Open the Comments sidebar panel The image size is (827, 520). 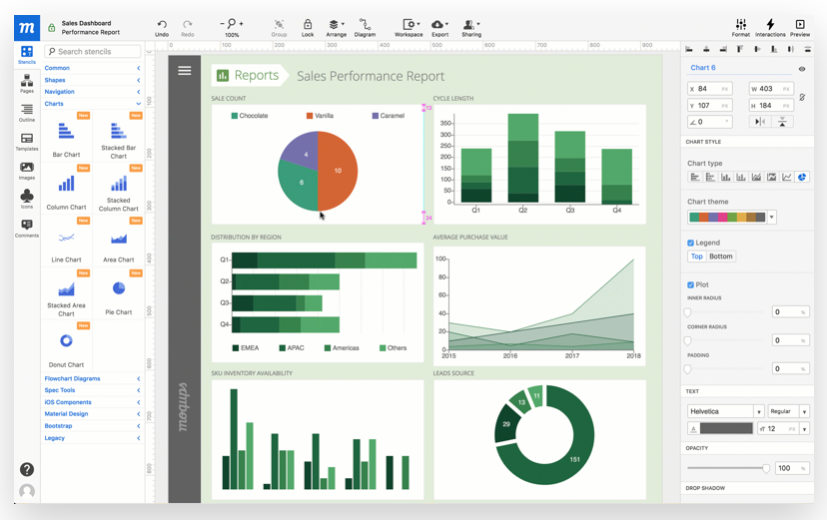coord(27,228)
